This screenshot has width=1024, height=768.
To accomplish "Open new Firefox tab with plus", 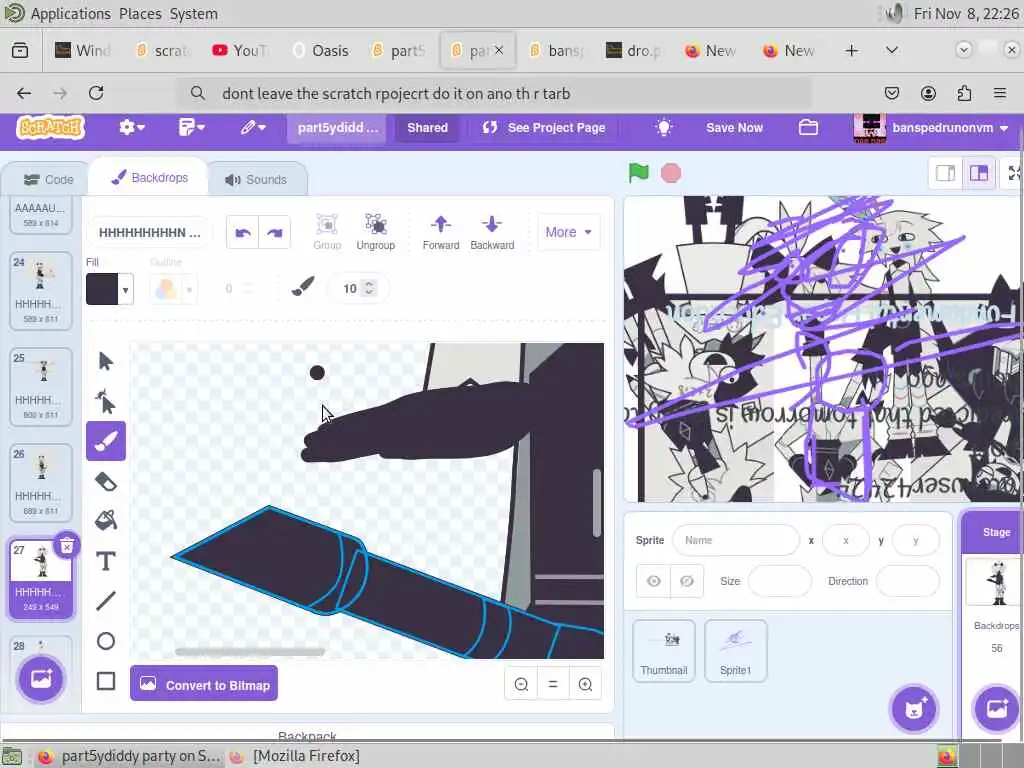I will (851, 50).
